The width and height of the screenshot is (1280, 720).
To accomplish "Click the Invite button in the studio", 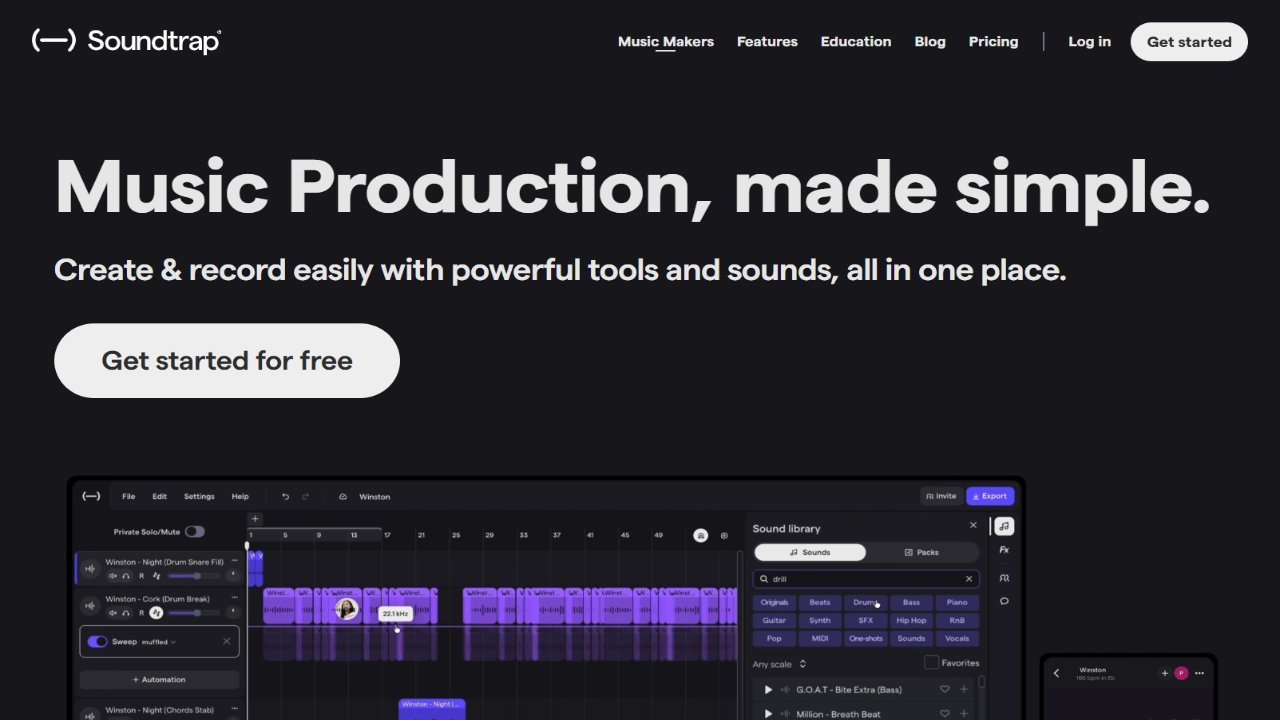I will (x=941, y=496).
